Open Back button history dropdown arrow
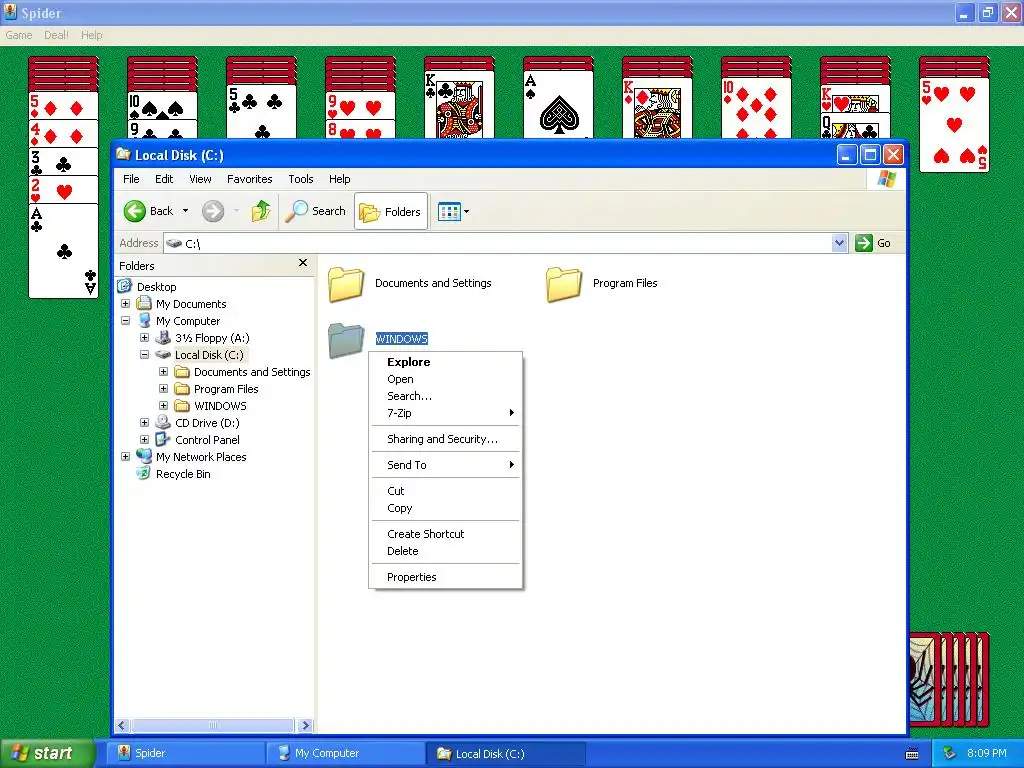Screen dimensions: 1024x768 pos(185,211)
